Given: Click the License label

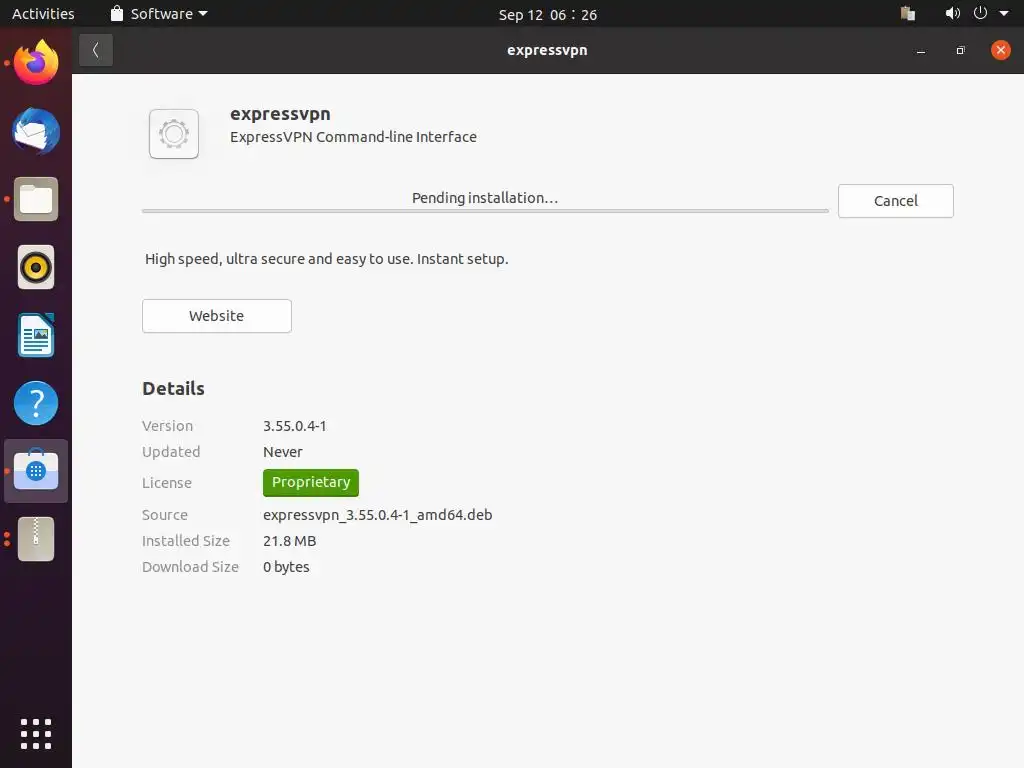Looking at the screenshot, I should tap(167, 483).
